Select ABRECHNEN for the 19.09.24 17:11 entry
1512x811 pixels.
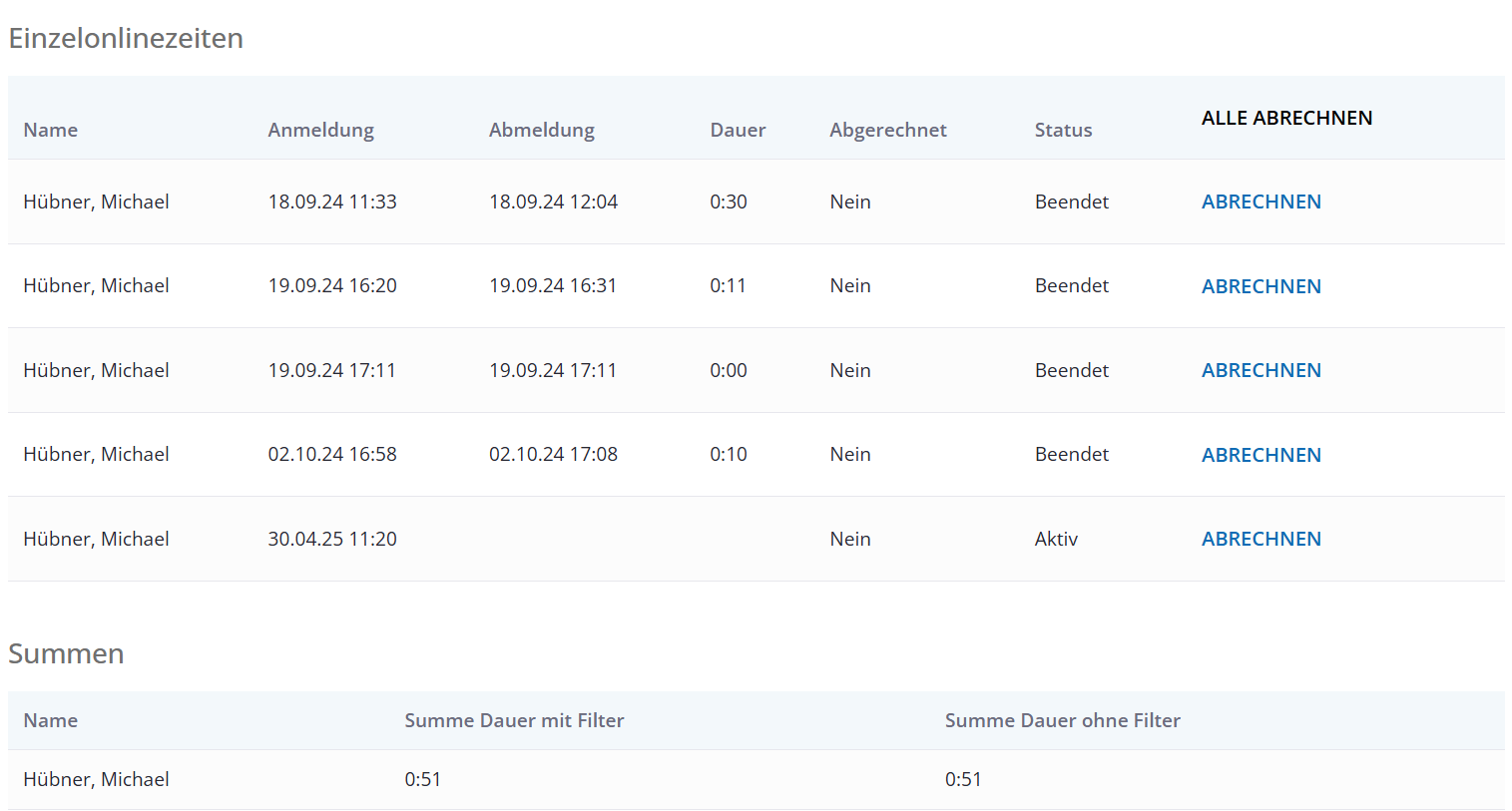1261,370
